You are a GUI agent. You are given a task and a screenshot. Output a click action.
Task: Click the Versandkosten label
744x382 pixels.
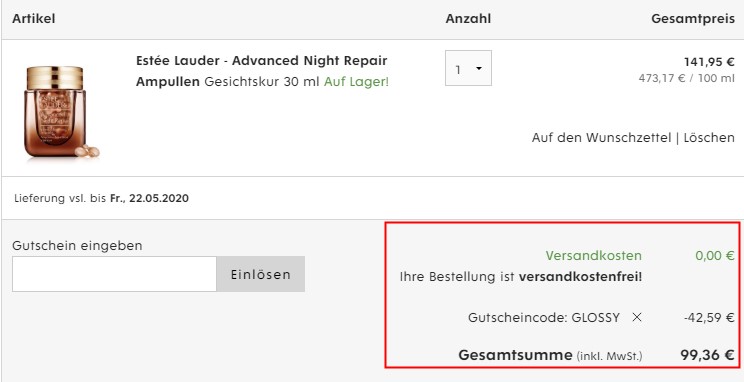coord(593,256)
